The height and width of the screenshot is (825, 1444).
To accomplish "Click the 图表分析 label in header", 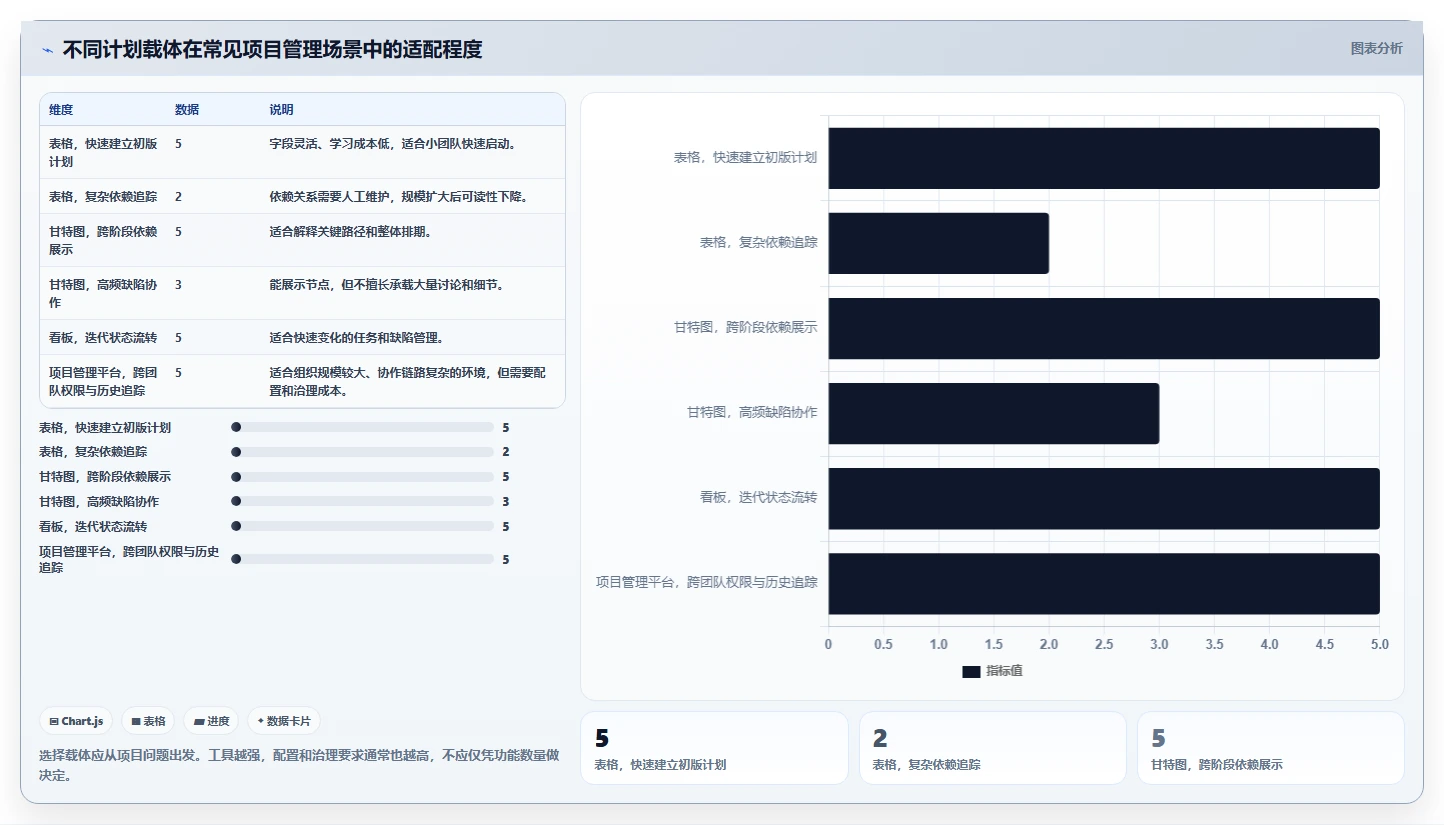I will [1376, 48].
